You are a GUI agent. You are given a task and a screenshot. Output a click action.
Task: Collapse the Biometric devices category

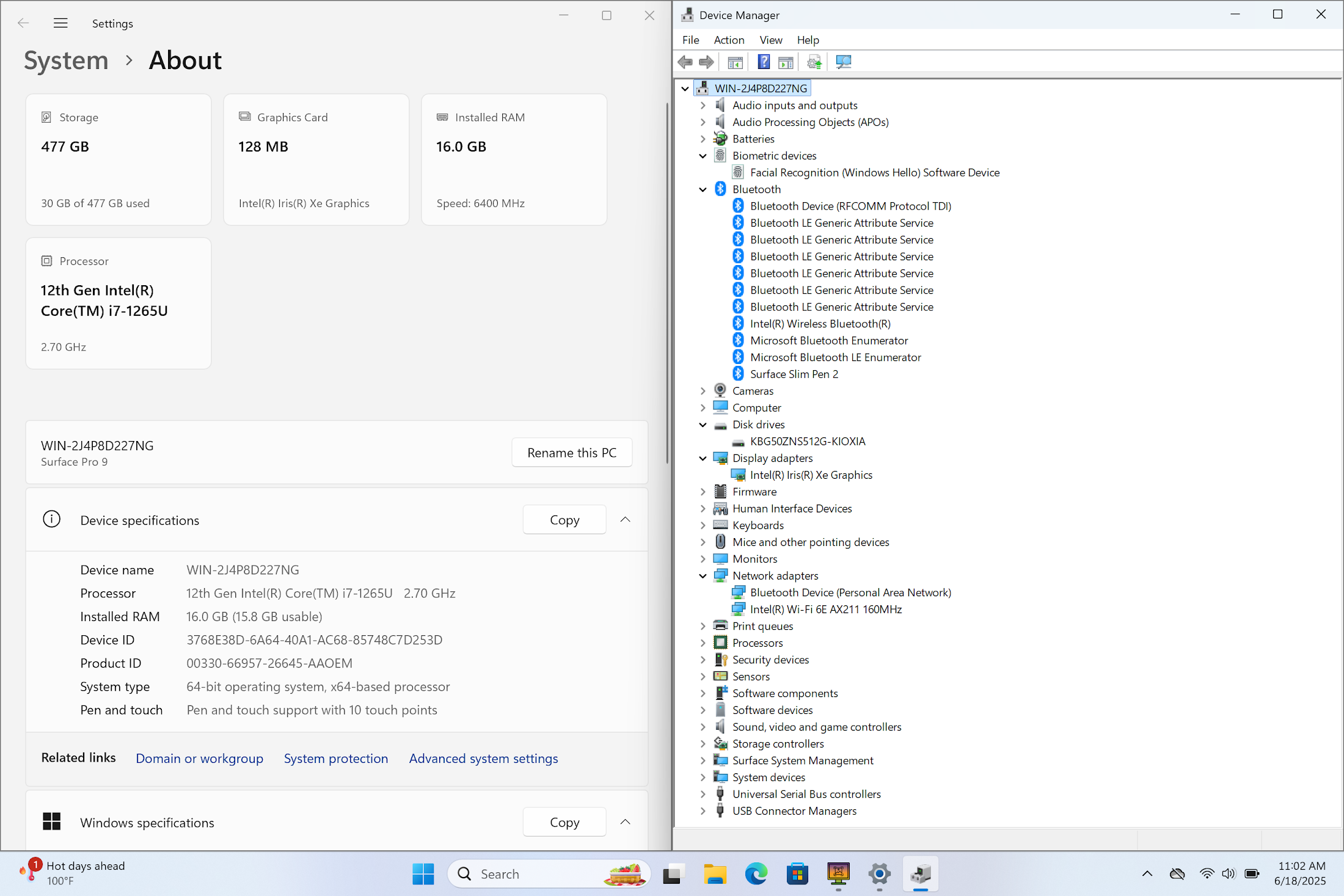703,156
